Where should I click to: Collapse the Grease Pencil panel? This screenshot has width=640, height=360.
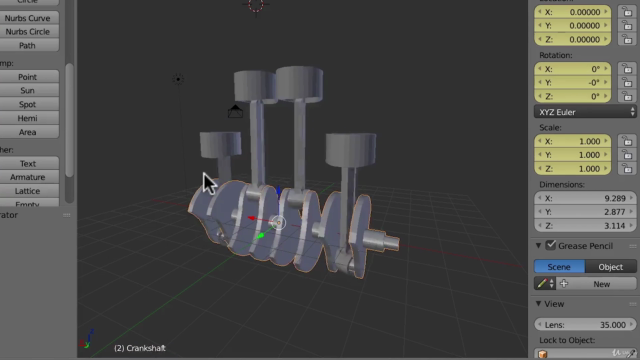coord(538,246)
